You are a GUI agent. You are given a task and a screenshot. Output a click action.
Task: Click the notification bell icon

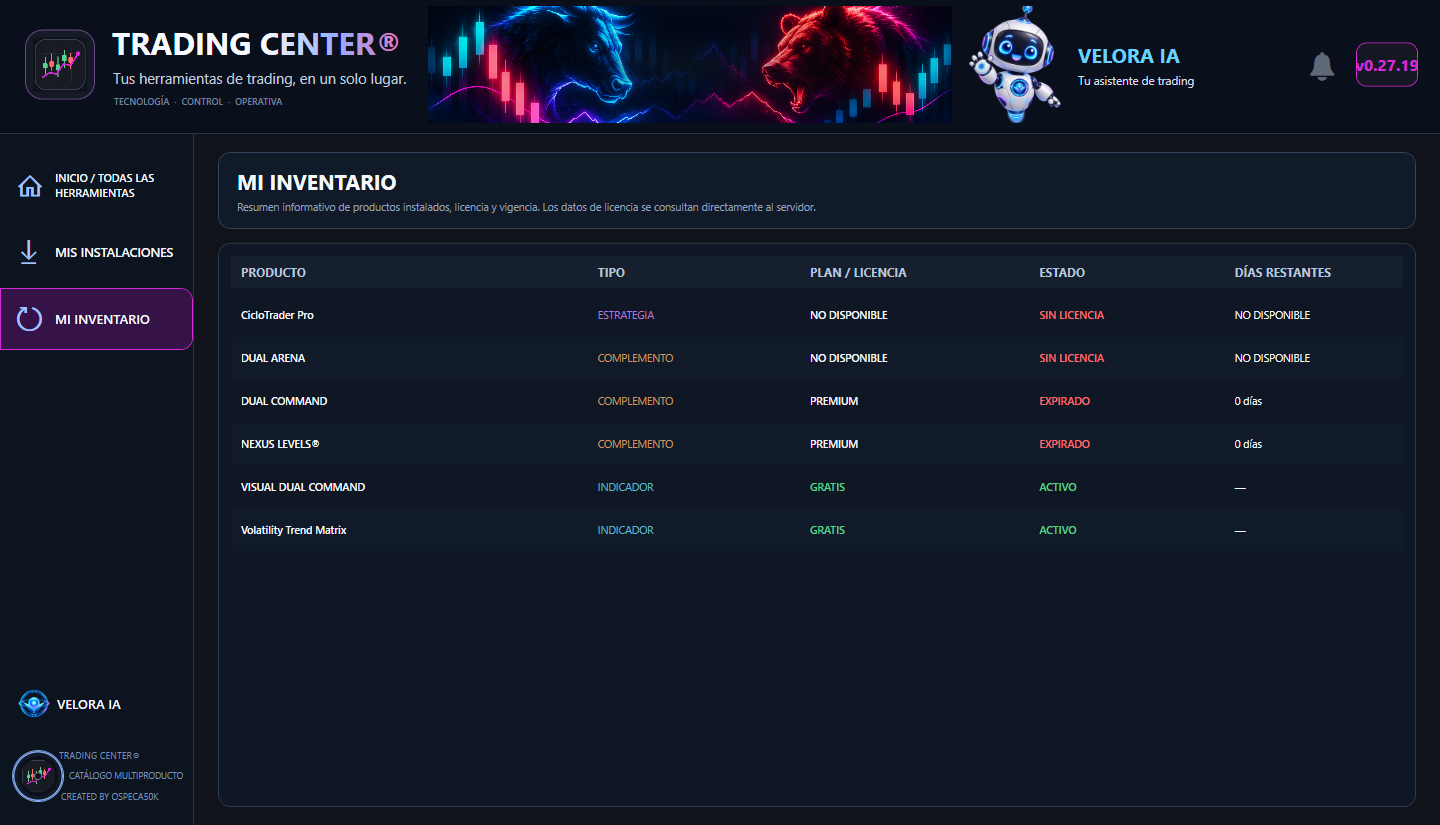pyautogui.click(x=1322, y=66)
